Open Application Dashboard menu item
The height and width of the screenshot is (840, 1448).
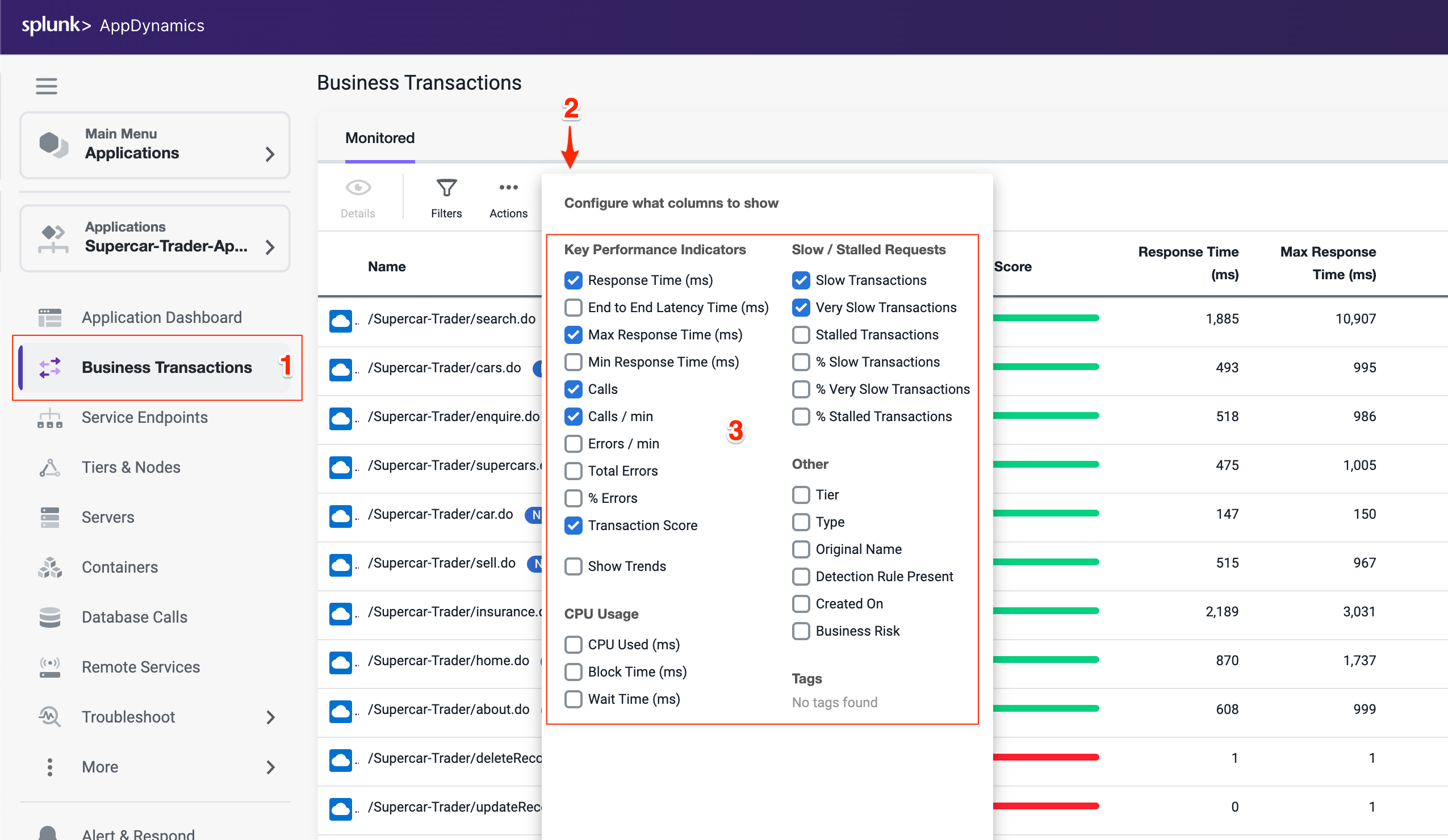point(161,317)
